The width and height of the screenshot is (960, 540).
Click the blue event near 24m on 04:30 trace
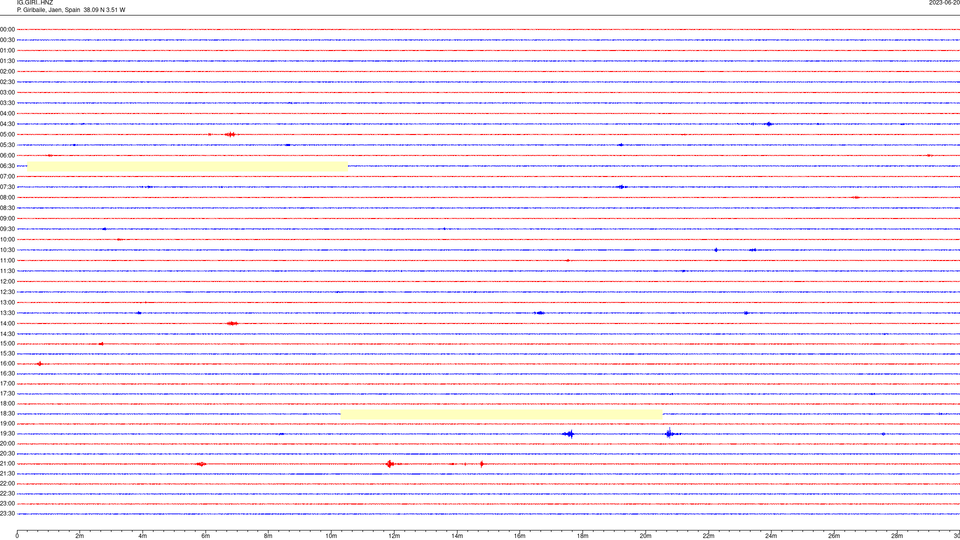(x=770, y=124)
